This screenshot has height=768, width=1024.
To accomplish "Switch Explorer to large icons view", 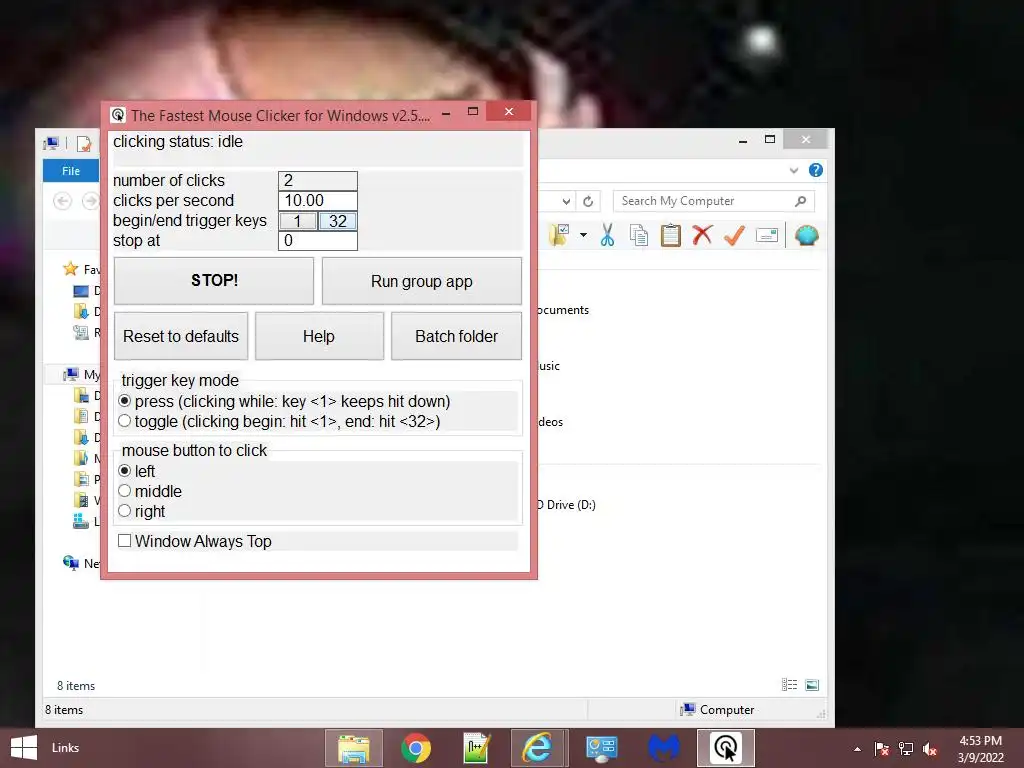I will (812, 685).
